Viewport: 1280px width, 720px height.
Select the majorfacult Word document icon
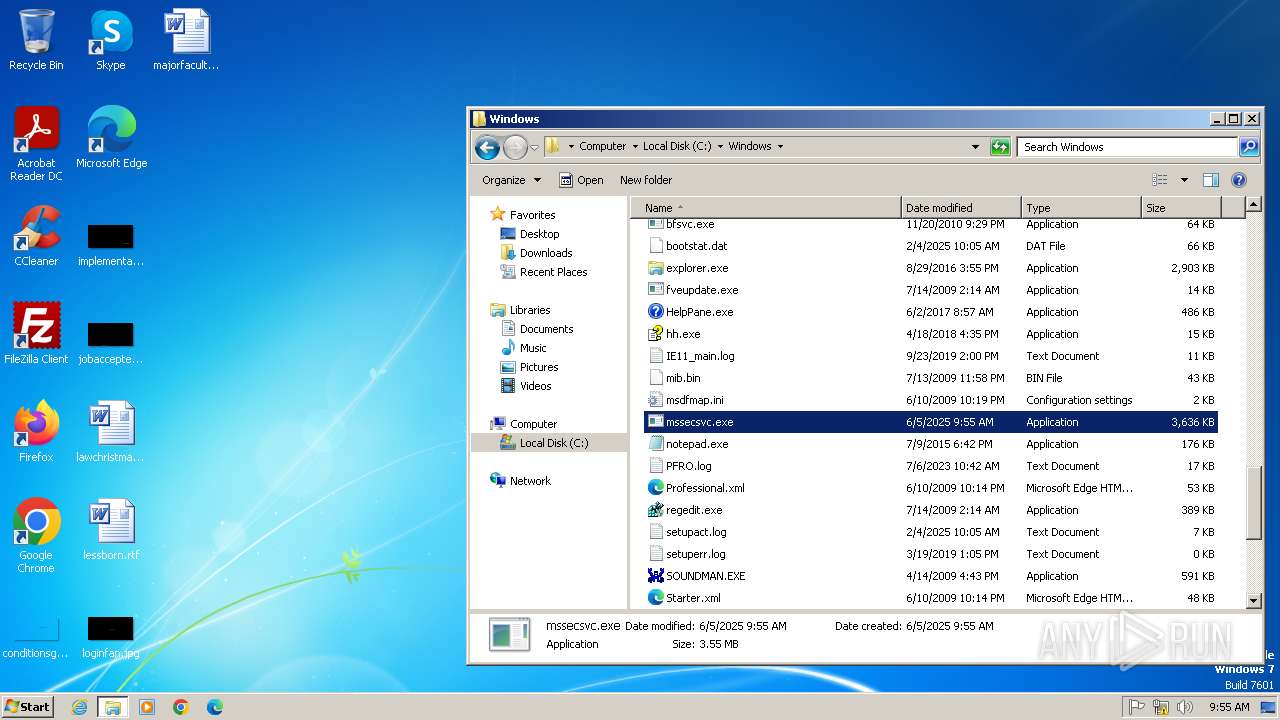point(186,40)
